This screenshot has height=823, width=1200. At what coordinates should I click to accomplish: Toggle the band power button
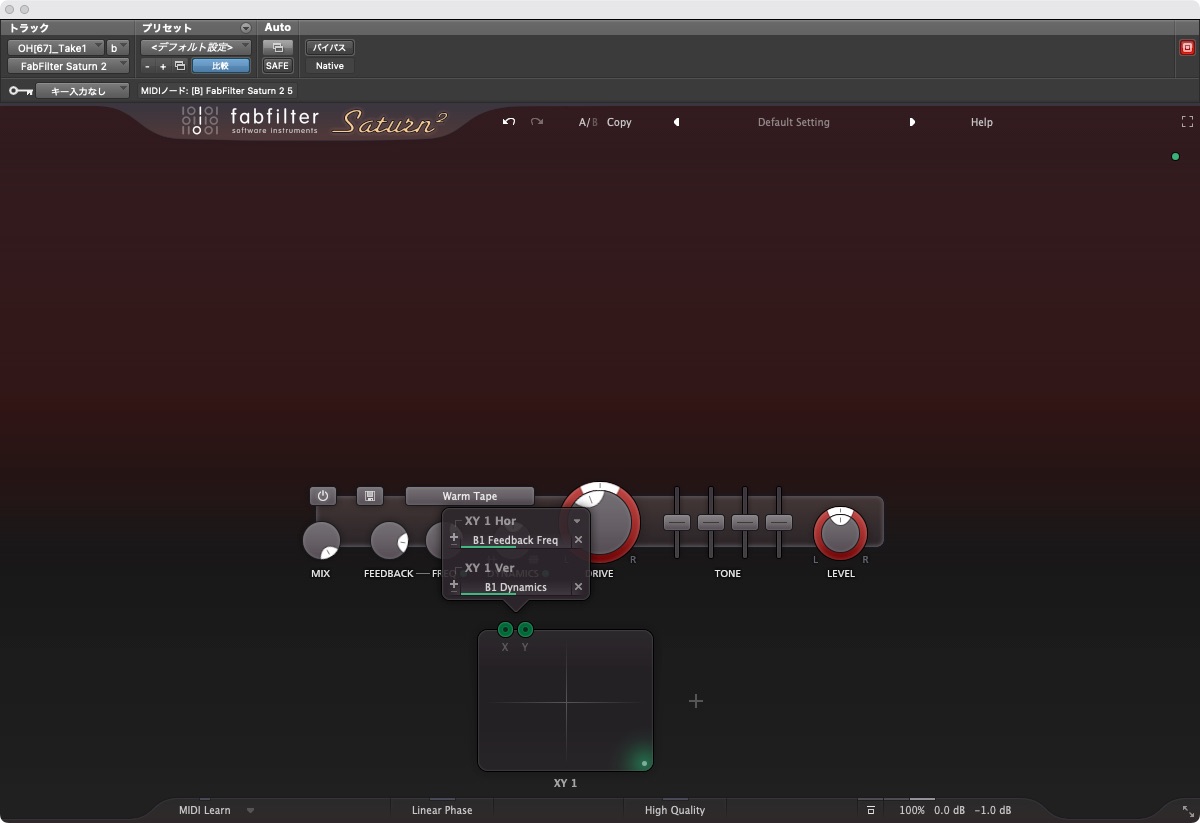click(x=323, y=496)
